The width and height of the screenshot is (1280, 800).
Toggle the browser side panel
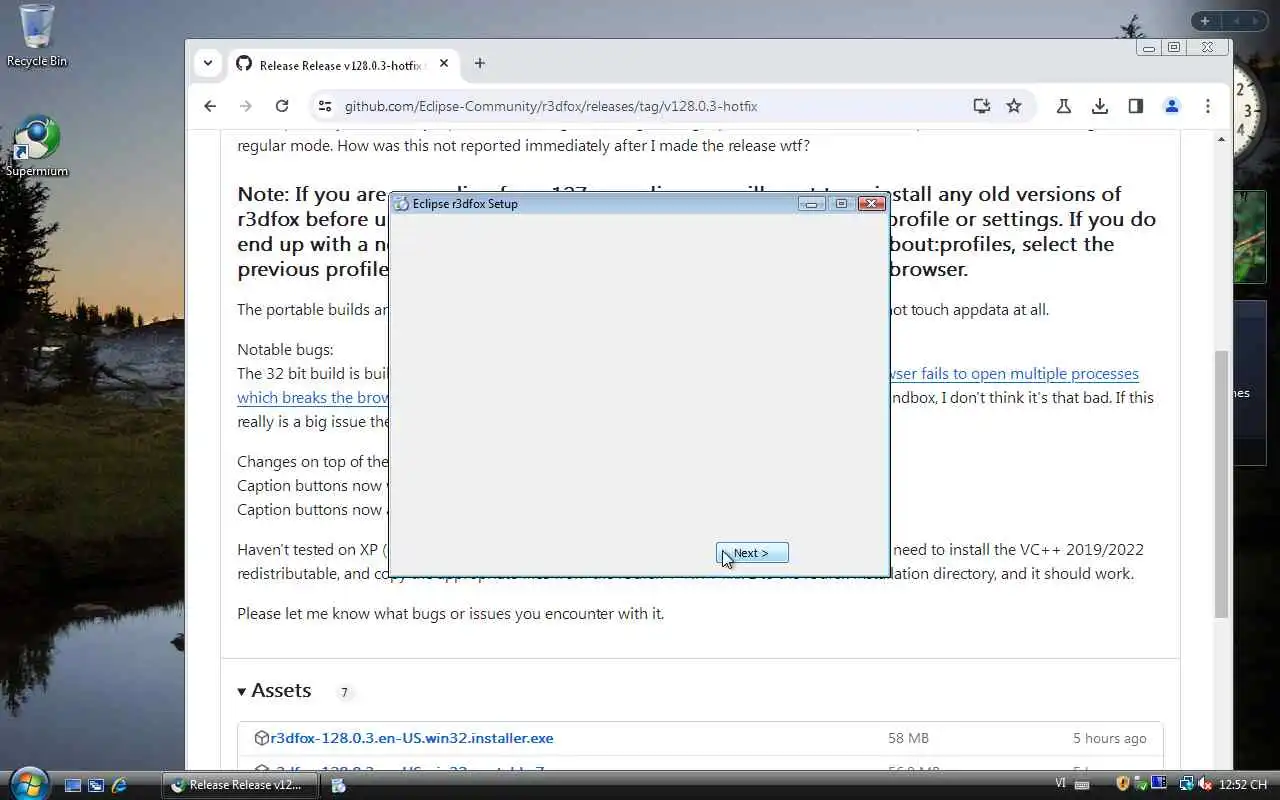click(x=1136, y=106)
